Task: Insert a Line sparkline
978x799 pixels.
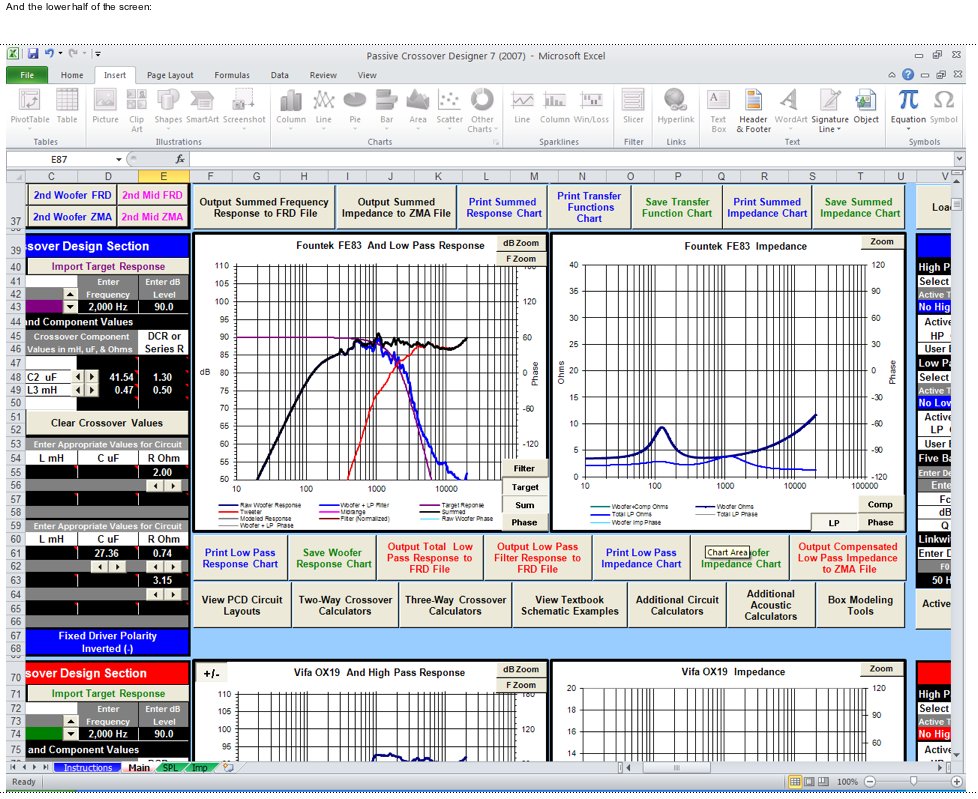Action: click(x=522, y=107)
